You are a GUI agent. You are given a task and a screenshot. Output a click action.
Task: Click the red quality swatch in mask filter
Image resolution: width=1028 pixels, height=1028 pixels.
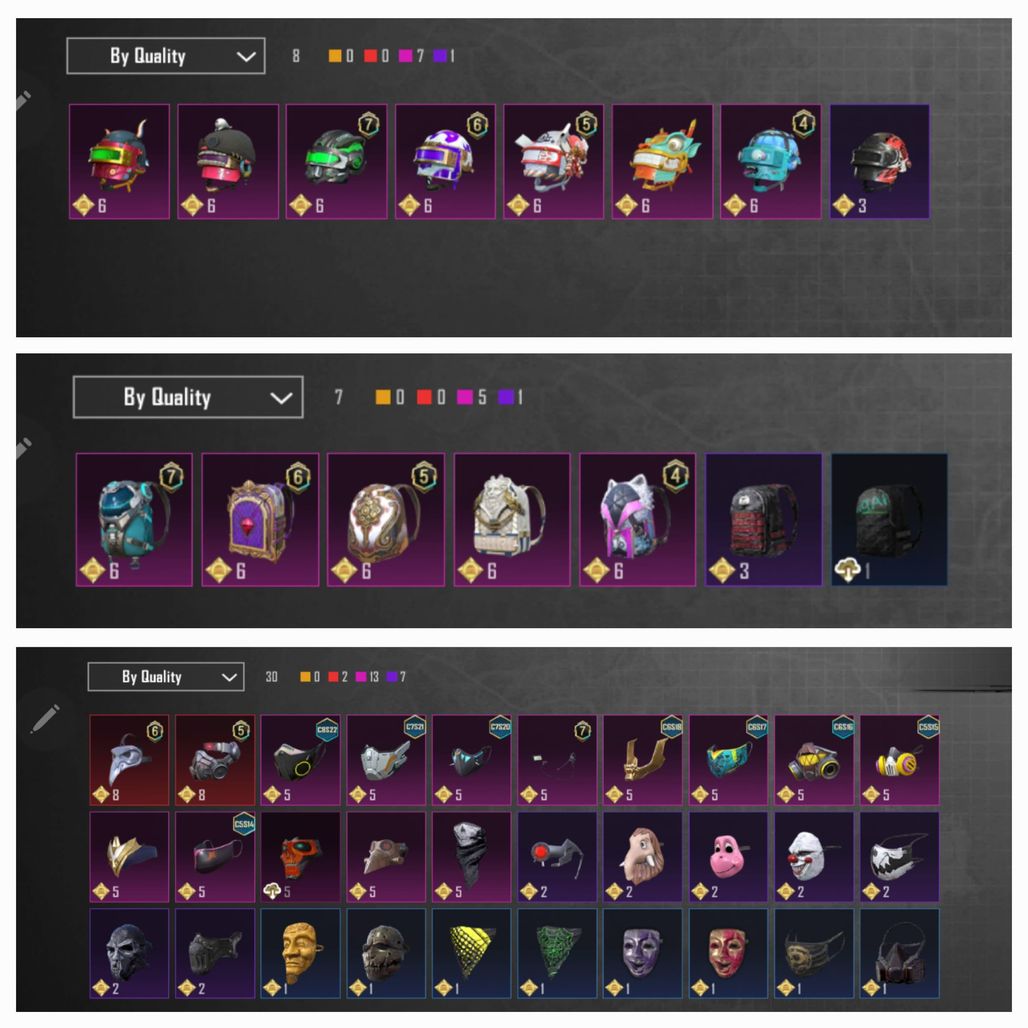pos(333,677)
